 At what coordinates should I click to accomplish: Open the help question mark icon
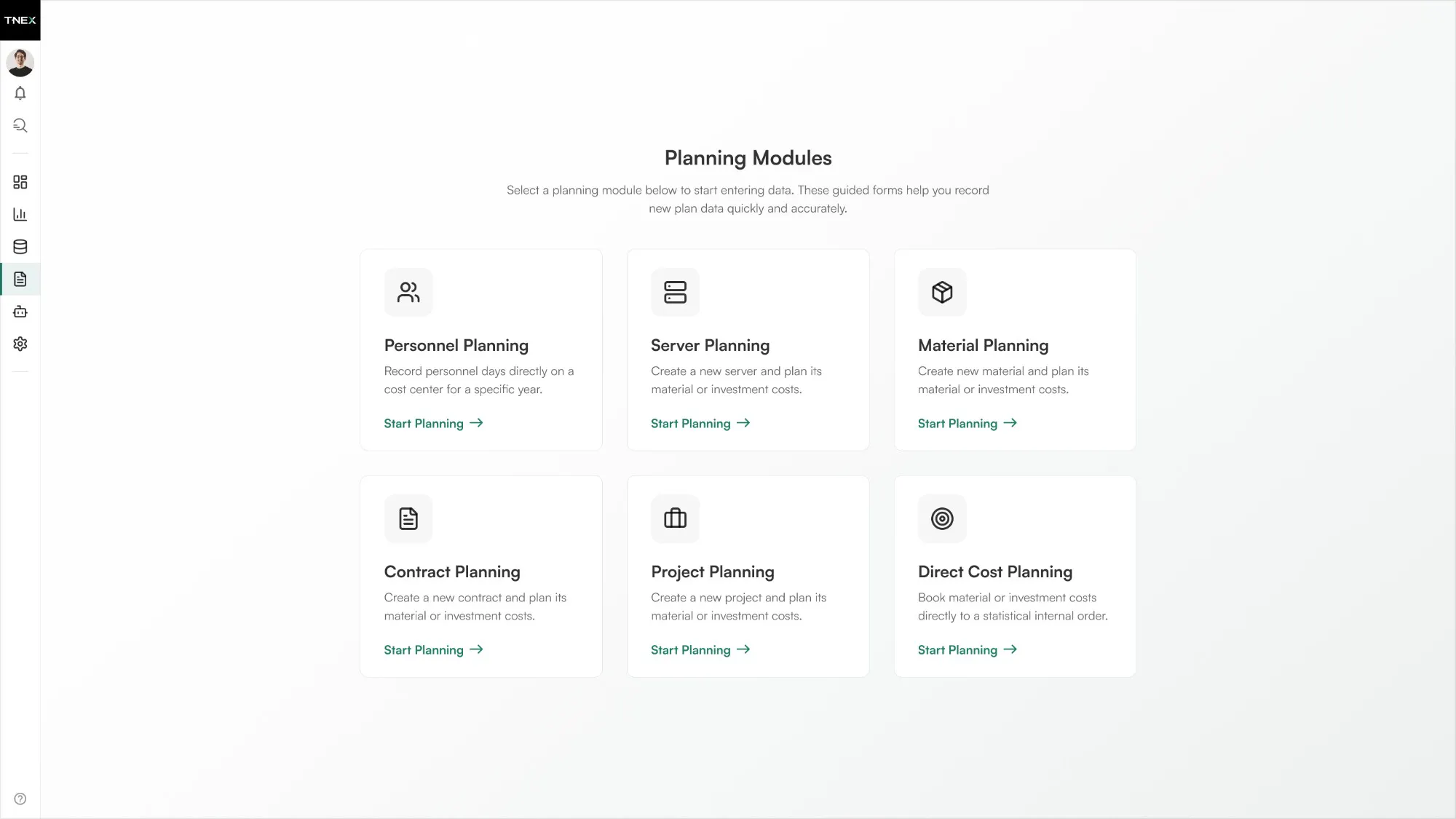pyautogui.click(x=20, y=799)
